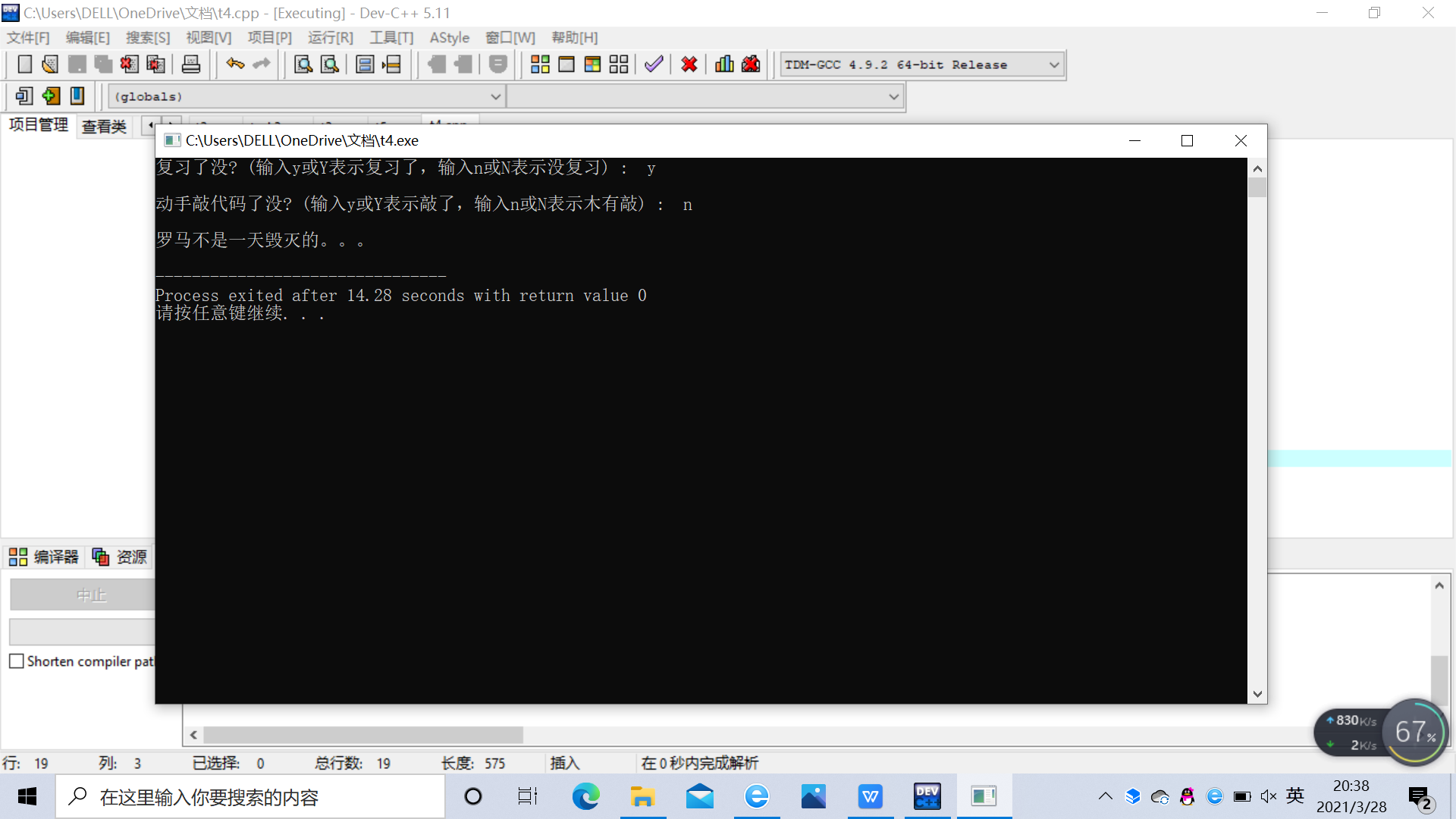Screen dimensions: 1456x819
Task: Click the New file toolbar icon
Action: point(24,64)
